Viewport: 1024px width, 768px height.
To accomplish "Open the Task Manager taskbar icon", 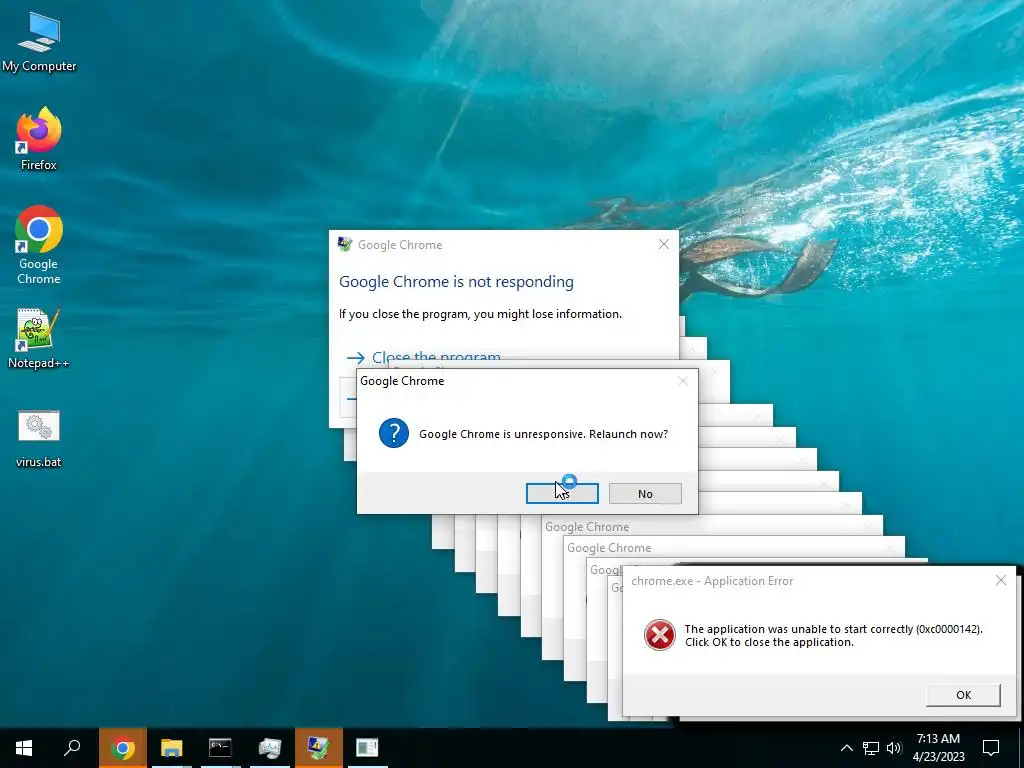I will click(x=269, y=748).
